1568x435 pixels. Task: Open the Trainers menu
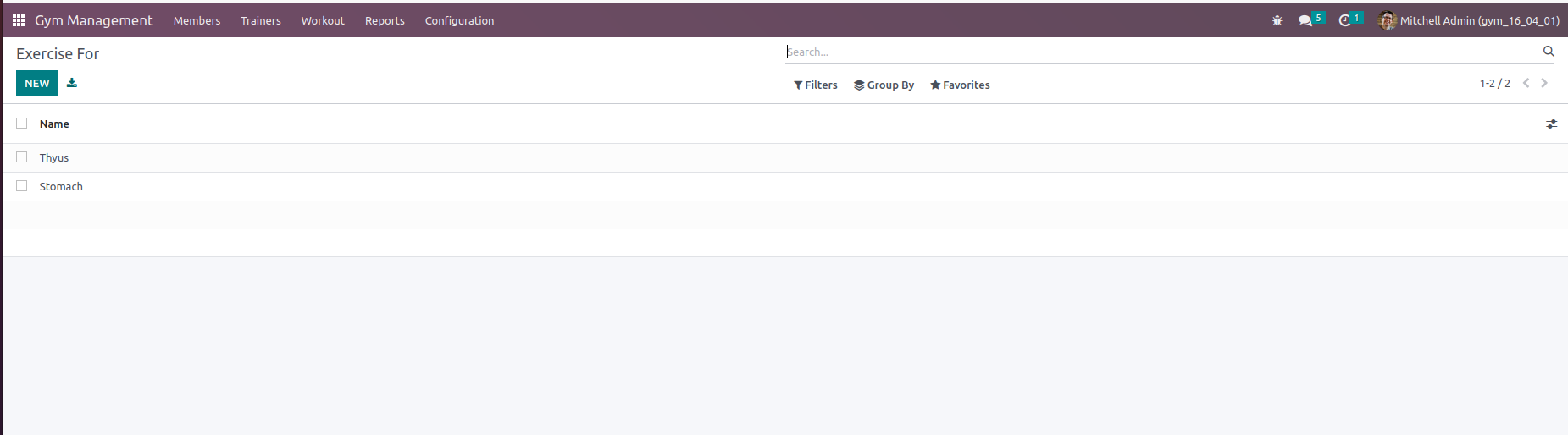pyautogui.click(x=261, y=20)
